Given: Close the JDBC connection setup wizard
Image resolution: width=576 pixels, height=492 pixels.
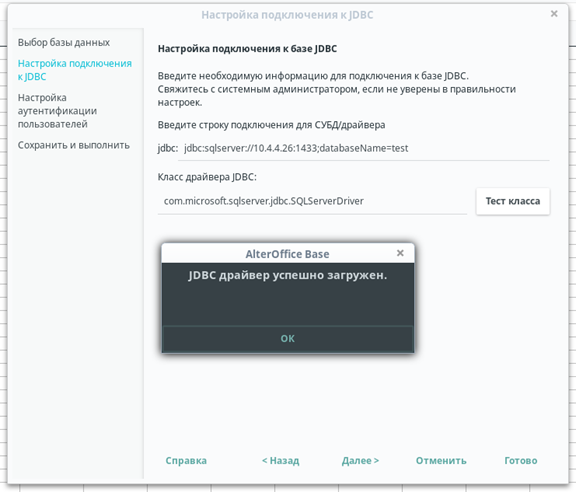Looking at the screenshot, I should (x=554, y=14).
